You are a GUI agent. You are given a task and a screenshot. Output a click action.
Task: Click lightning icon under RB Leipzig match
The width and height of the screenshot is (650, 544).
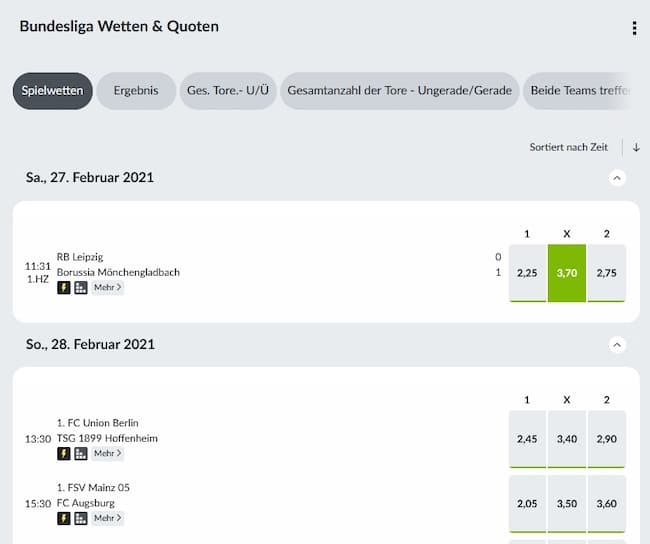63,287
